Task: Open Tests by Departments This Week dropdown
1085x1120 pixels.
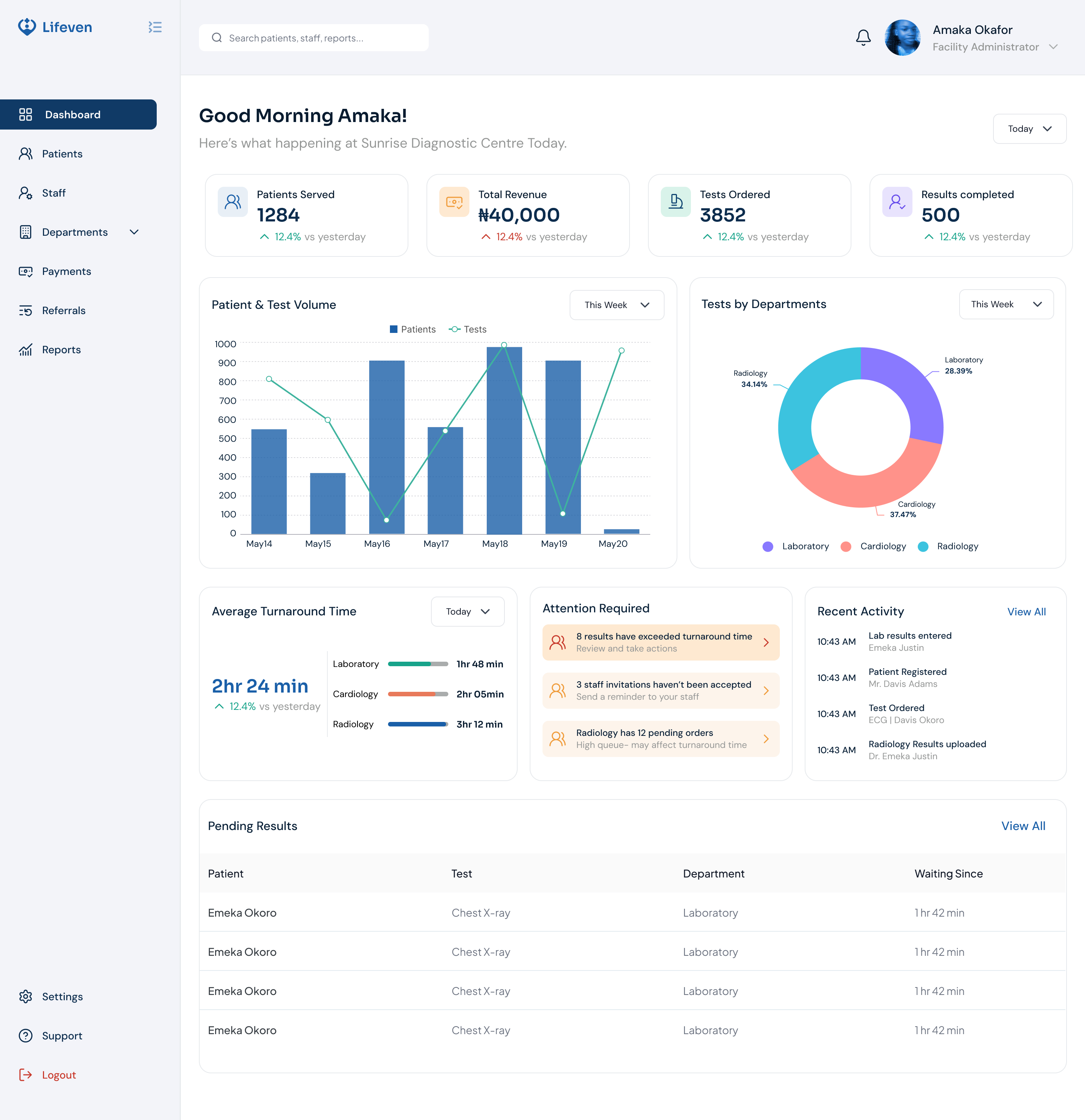Action: coord(1006,304)
